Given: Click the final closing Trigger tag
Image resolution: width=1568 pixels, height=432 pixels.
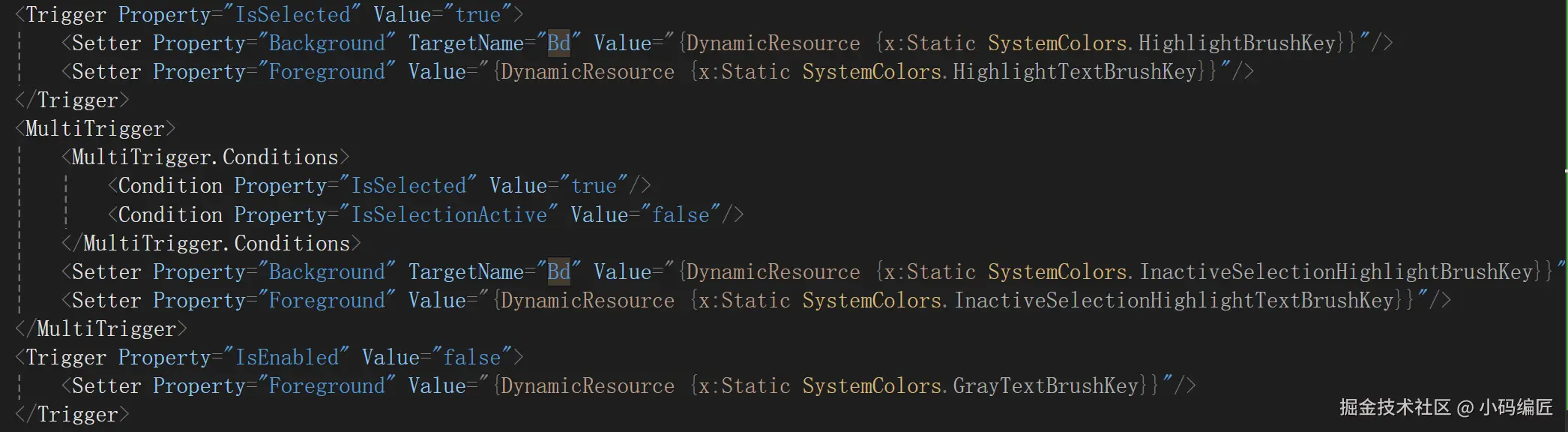Looking at the screenshot, I should pos(77,415).
